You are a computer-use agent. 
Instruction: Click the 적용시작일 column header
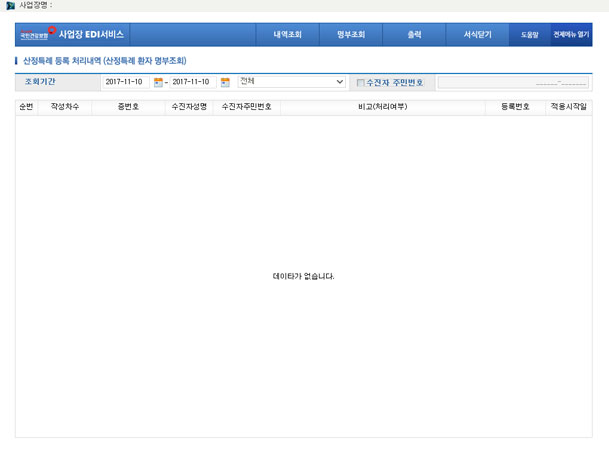click(568, 105)
